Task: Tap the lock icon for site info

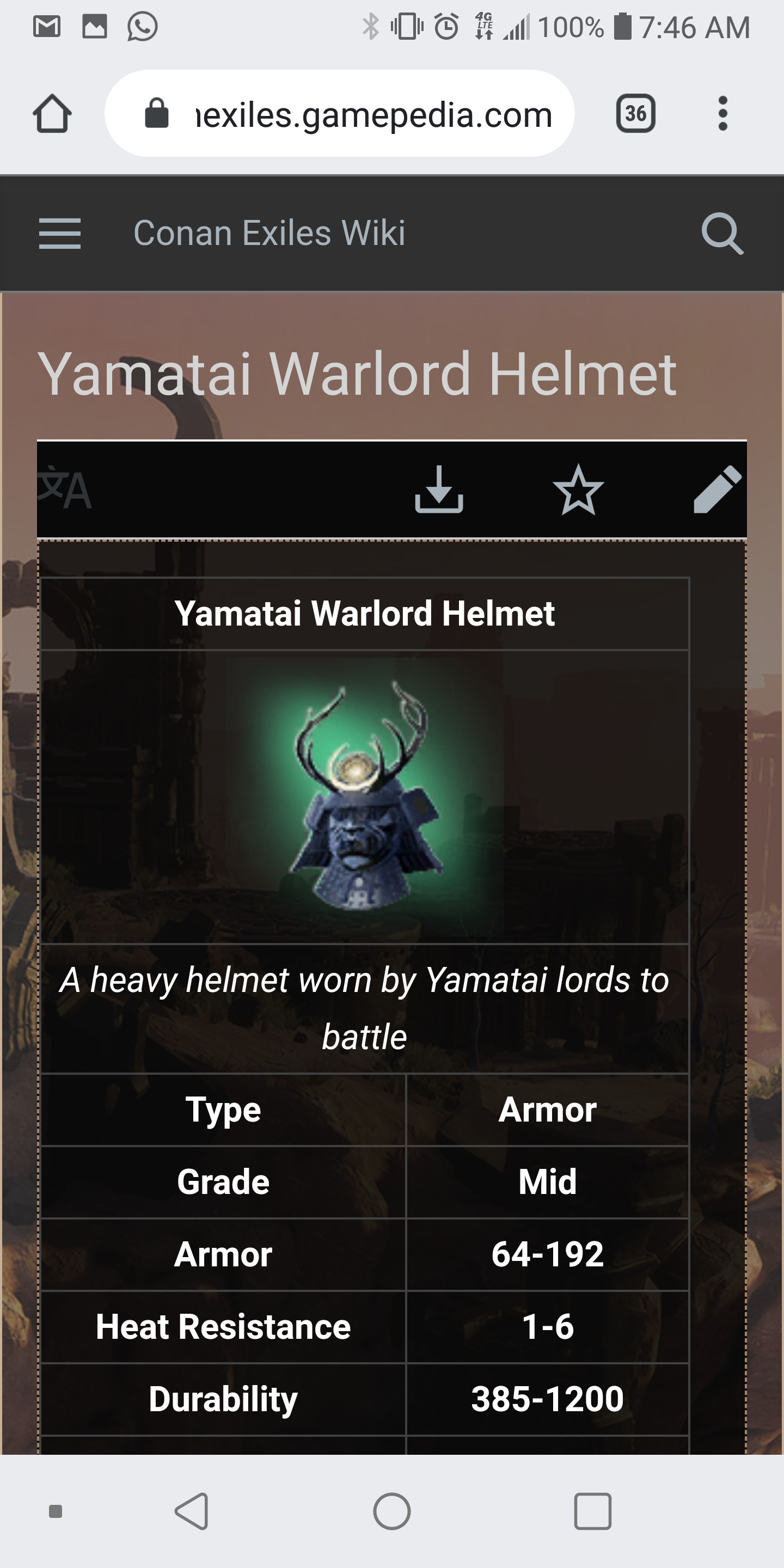Action: [156, 113]
